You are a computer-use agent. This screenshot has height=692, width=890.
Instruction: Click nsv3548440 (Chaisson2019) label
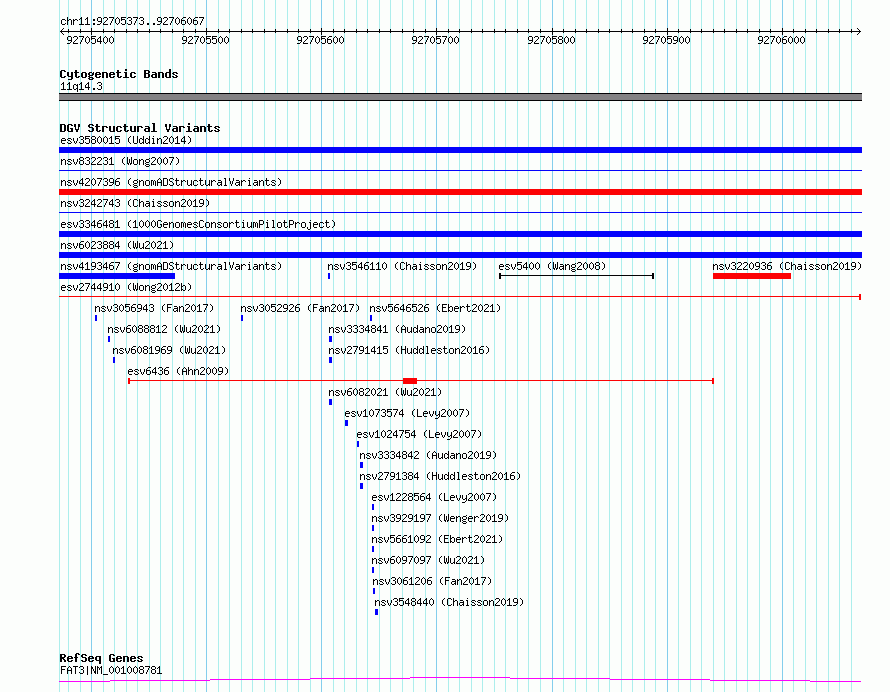[449, 602]
